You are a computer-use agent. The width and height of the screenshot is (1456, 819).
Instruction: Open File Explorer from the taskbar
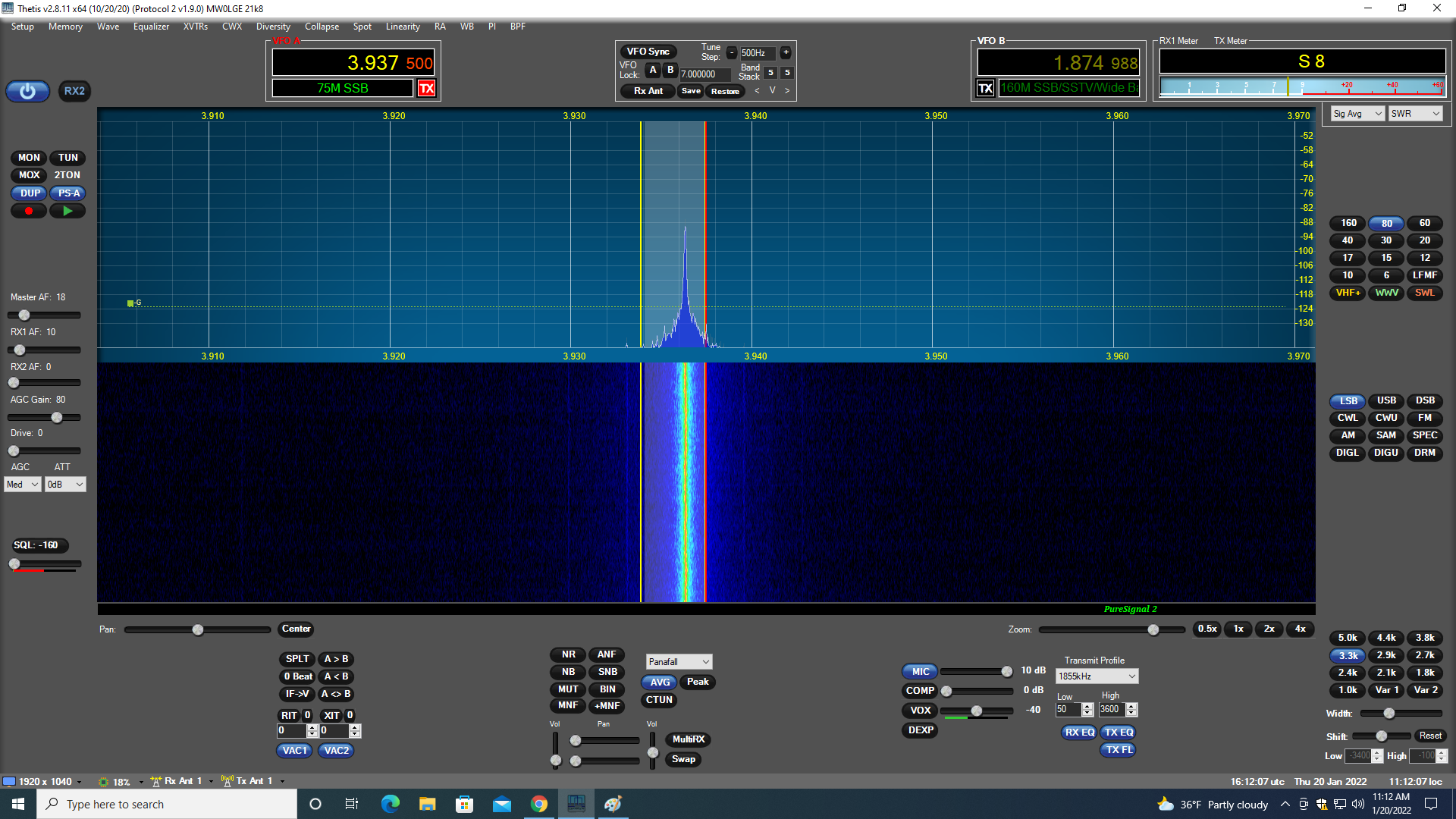click(427, 804)
